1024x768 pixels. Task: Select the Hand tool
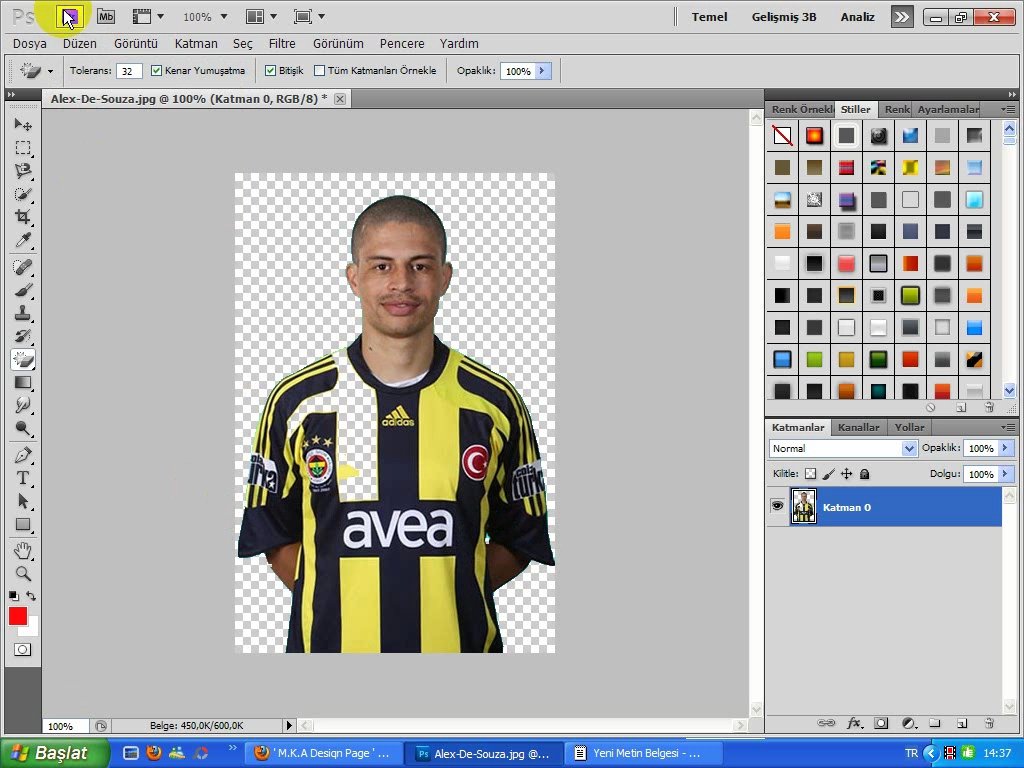(x=23, y=551)
